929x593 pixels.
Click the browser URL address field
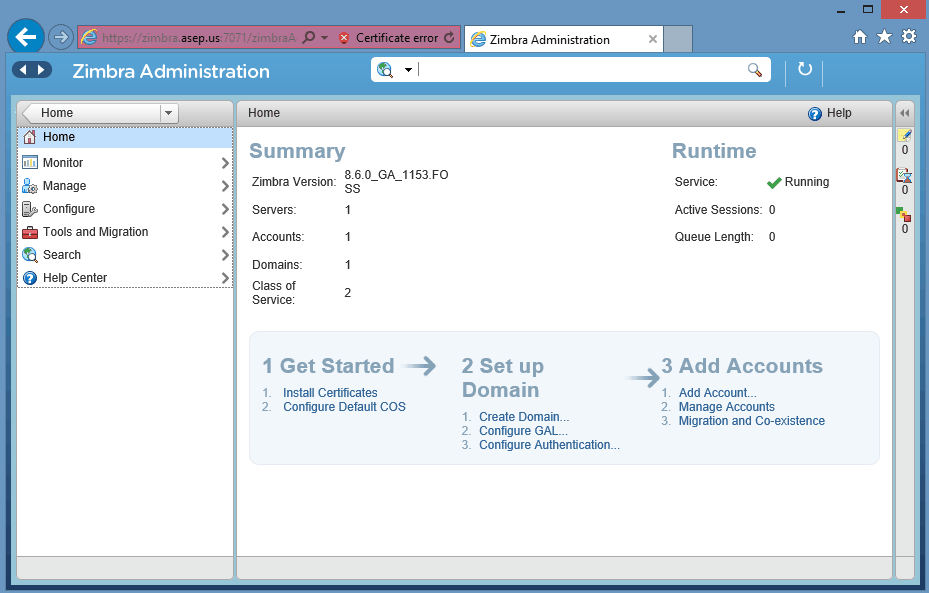coord(198,38)
